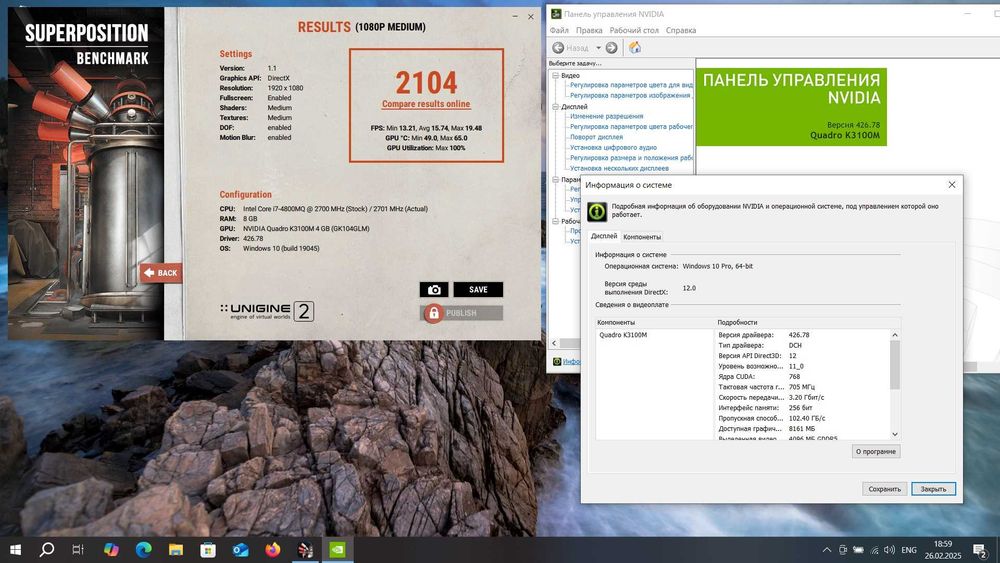The width and height of the screenshot is (1000, 563).
Task: Launch Copilot from the taskbar
Action: [111, 550]
